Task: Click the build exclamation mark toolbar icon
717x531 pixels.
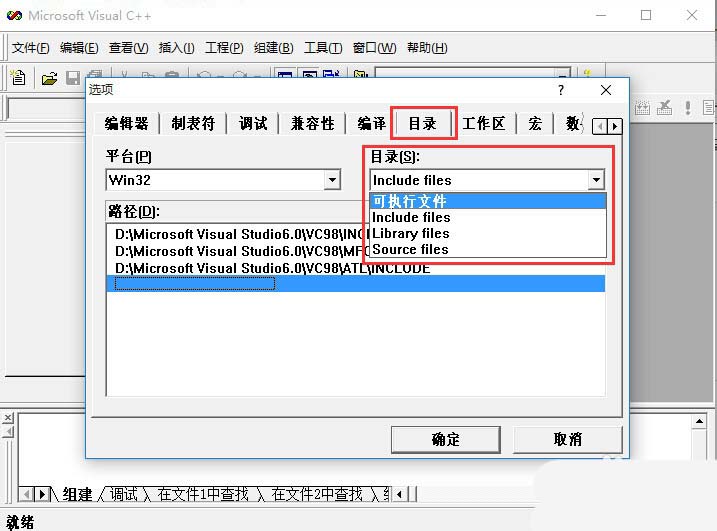Action: [x=687, y=107]
